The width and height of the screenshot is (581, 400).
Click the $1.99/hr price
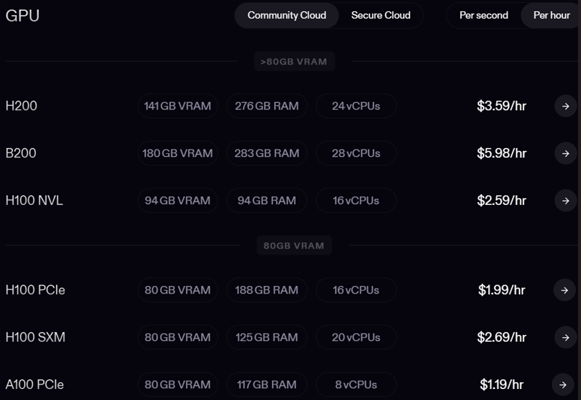coord(501,290)
